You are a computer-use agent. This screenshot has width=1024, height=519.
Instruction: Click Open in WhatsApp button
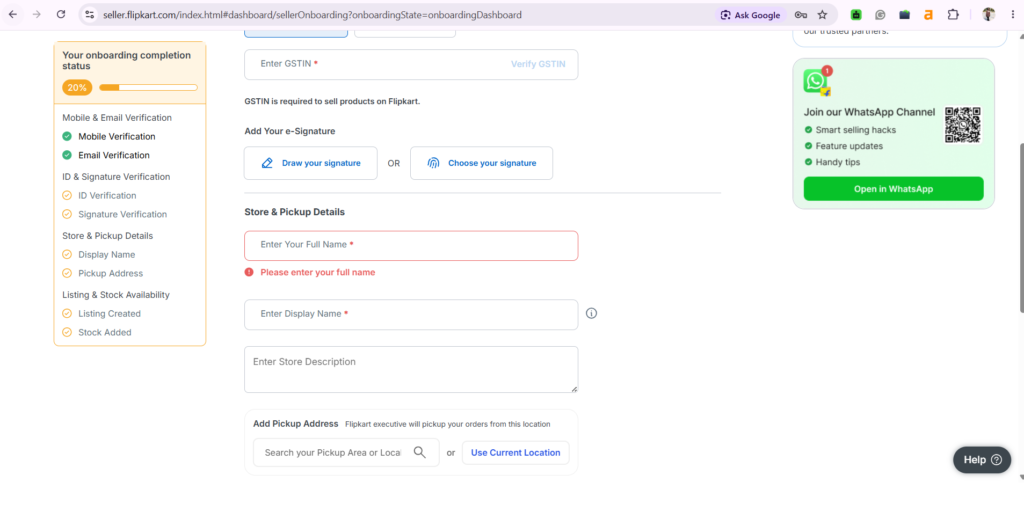pos(893,189)
